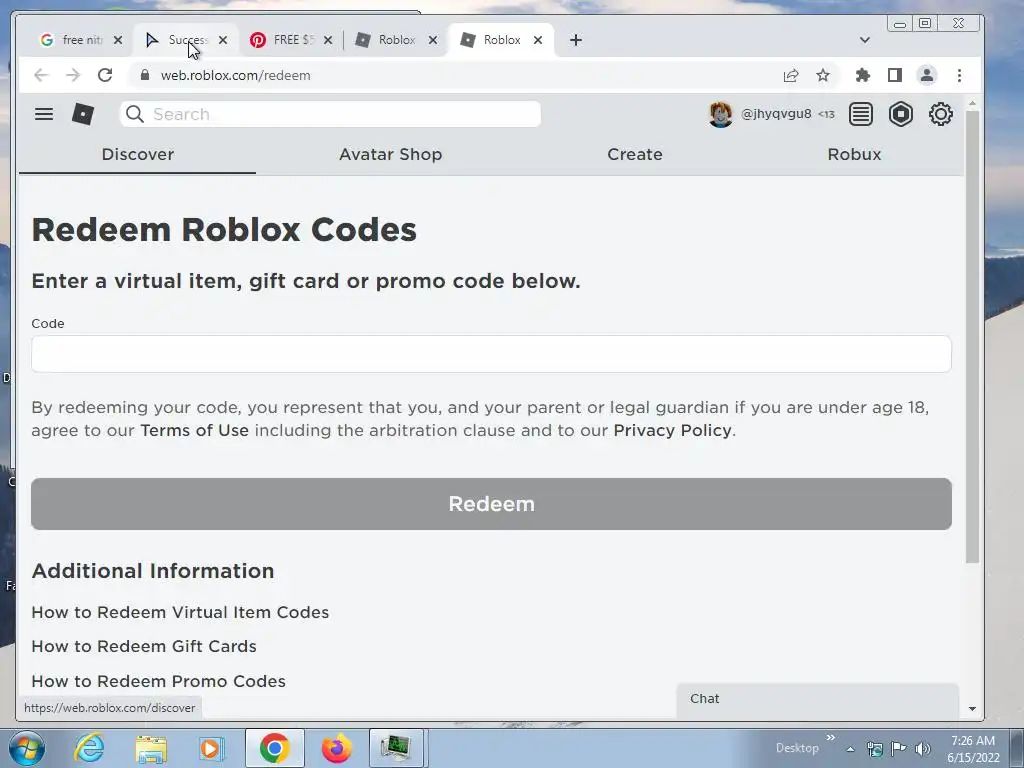
Task: Click the volume speaker tray icon
Action: coord(922,748)
